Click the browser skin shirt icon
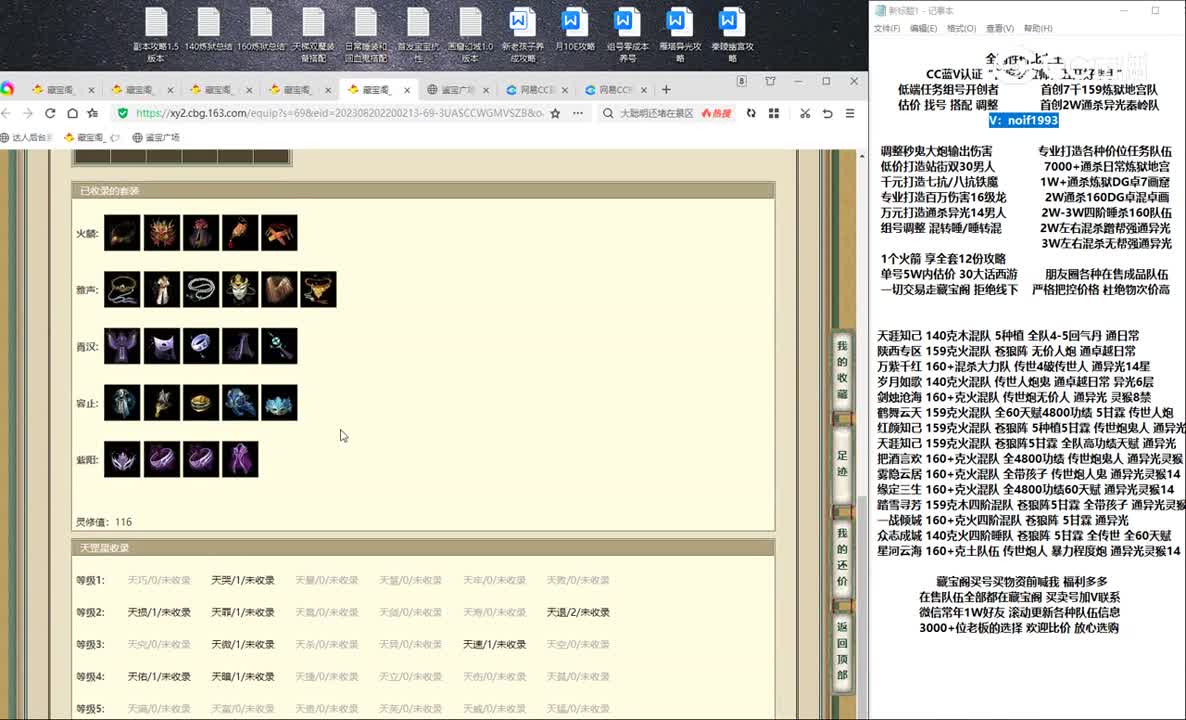 tap(770, 81)
